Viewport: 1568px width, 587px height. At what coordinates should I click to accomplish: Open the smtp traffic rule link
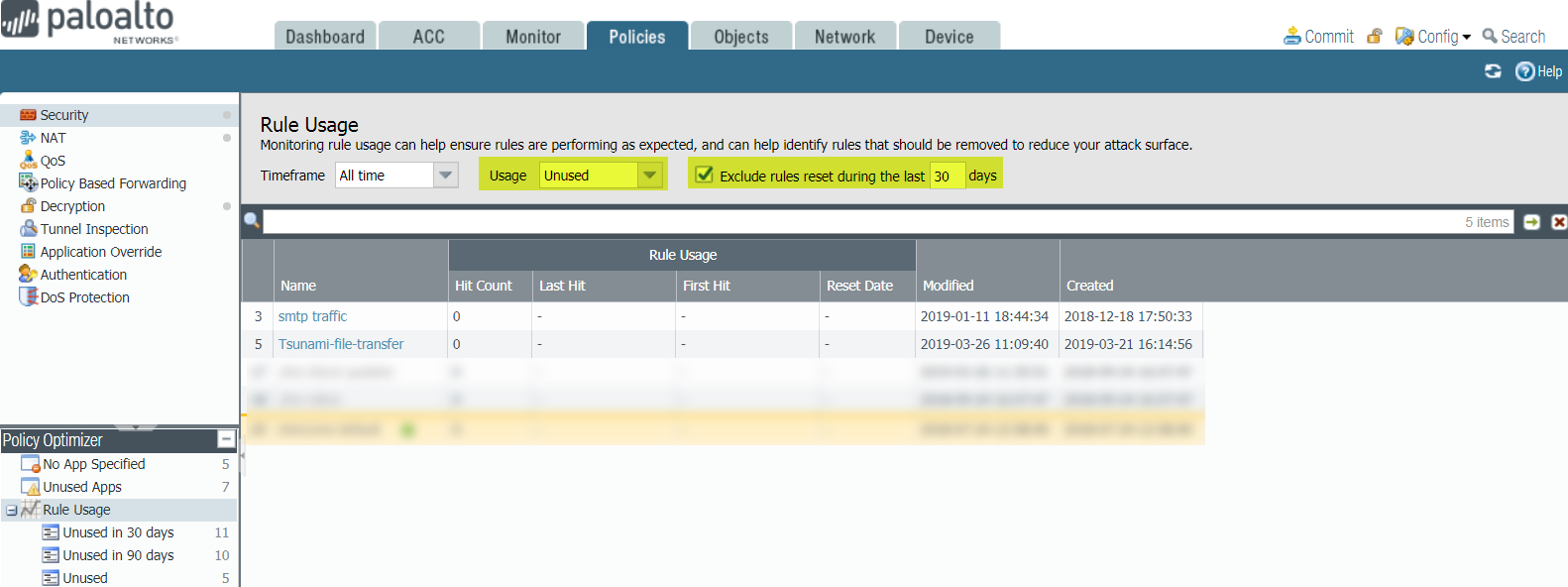(x=312, y=316)
